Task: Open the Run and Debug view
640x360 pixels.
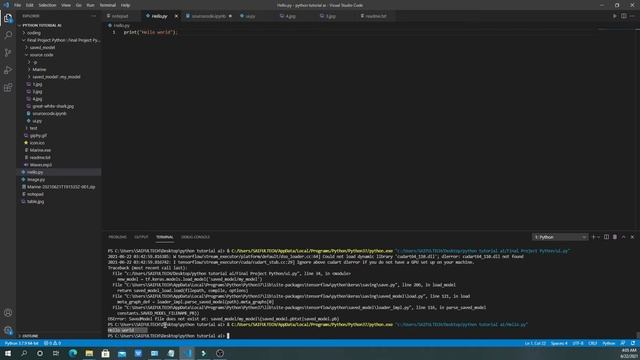Action: coord(8,70)
